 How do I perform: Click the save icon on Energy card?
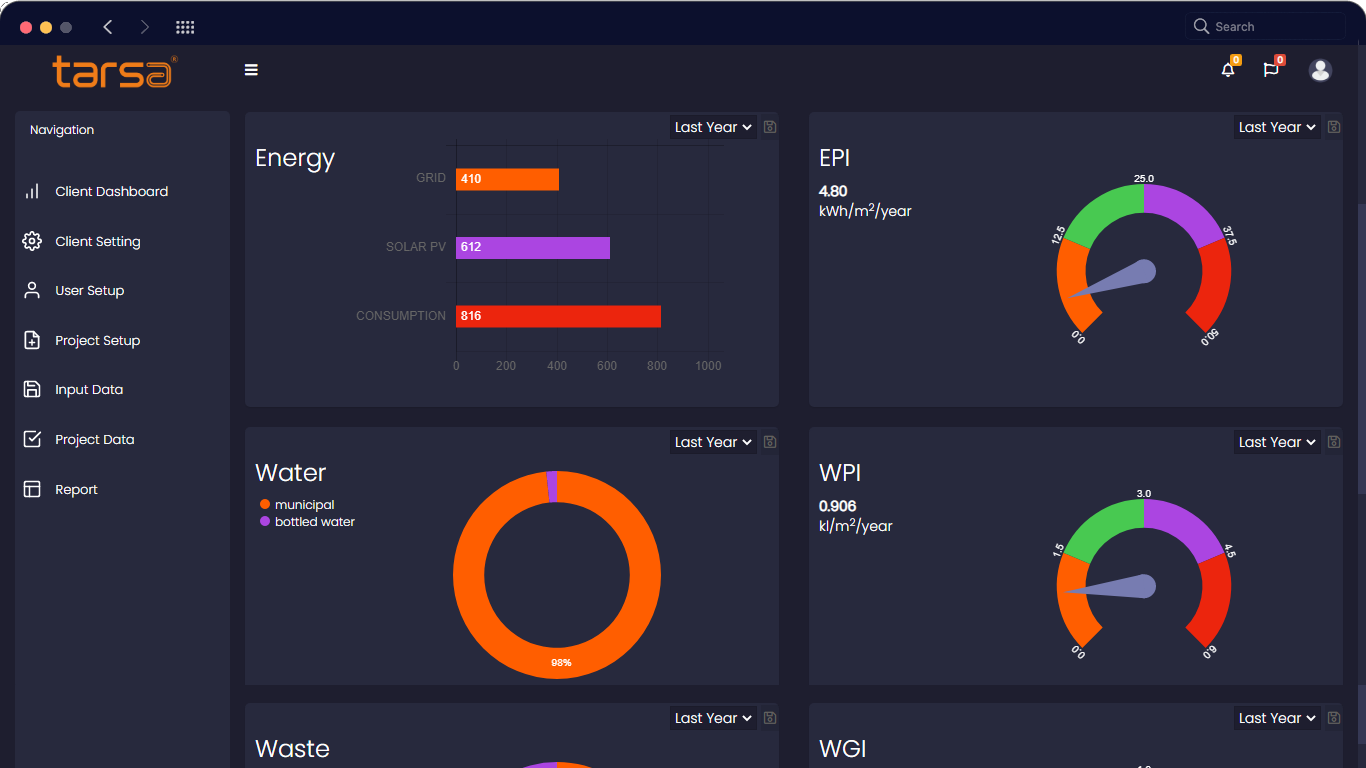tap(770, 127)
